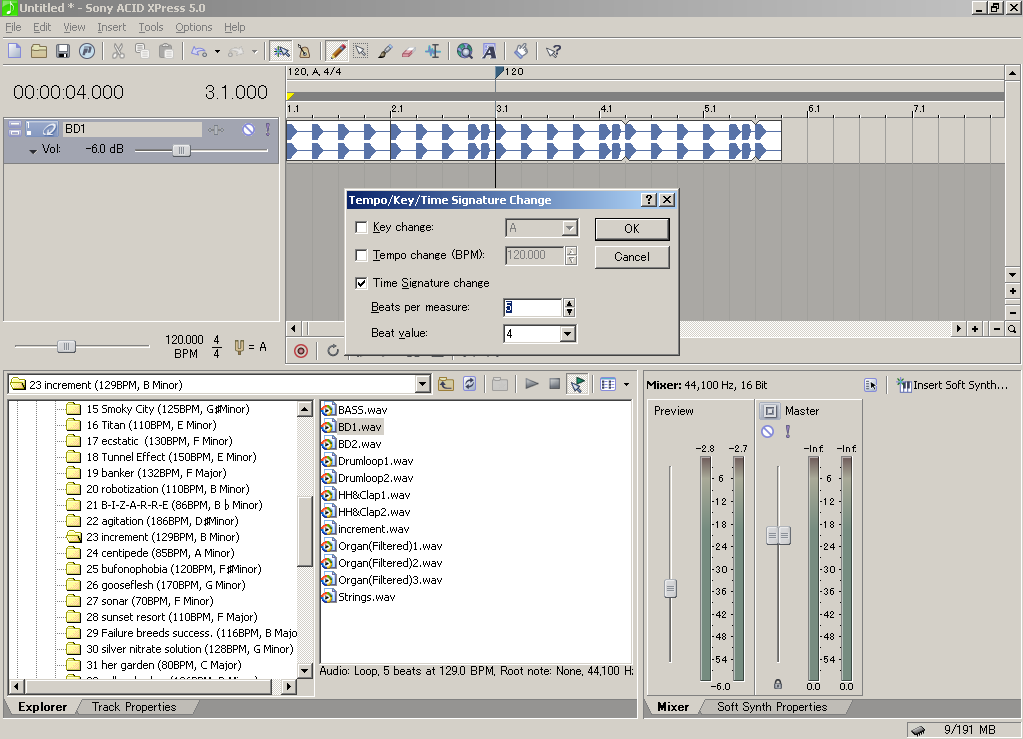Switch to the Soft Synth Properties tab
The height and width of the screenshot is (739, 1023).
[772, 707]
